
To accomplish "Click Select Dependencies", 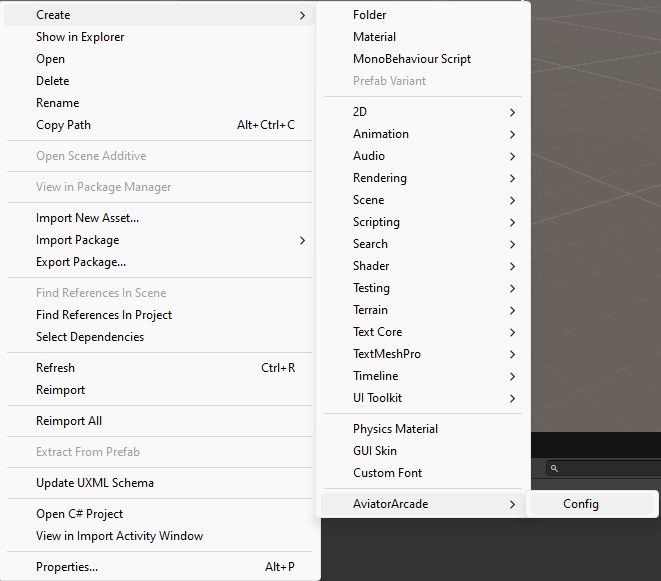I will click(159, 337).
